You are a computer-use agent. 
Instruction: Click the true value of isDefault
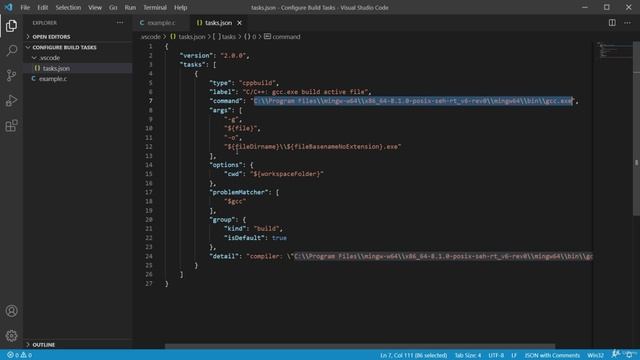tap(279, 238)
